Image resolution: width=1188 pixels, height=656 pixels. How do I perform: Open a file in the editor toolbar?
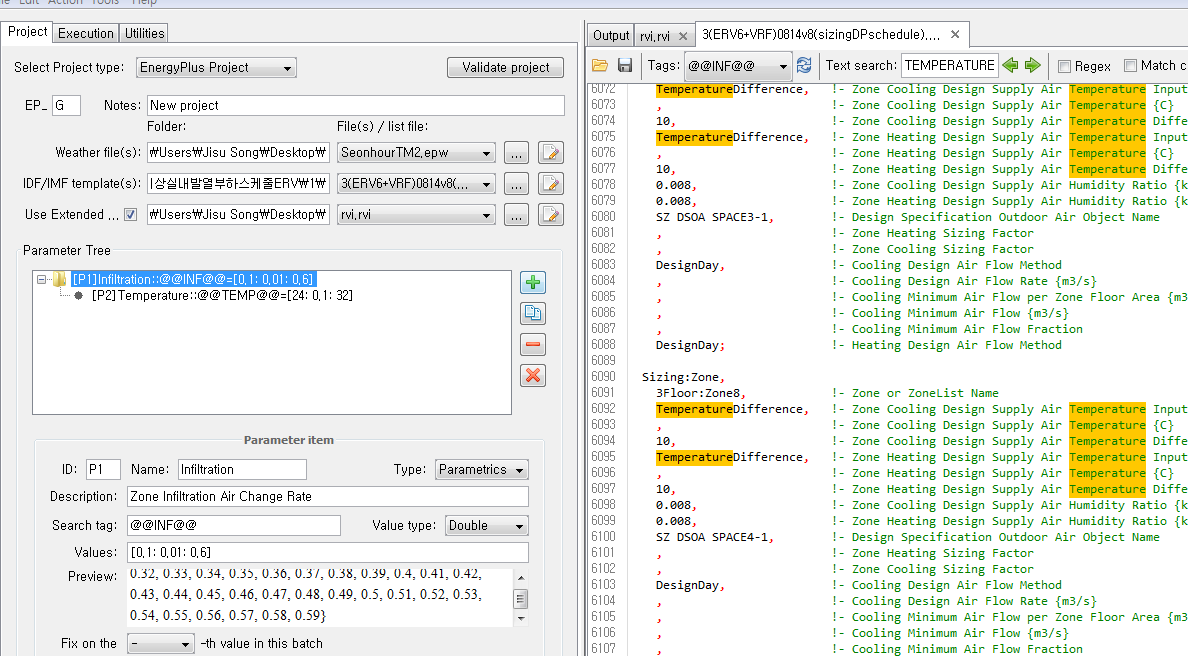(x=600, y=66)
